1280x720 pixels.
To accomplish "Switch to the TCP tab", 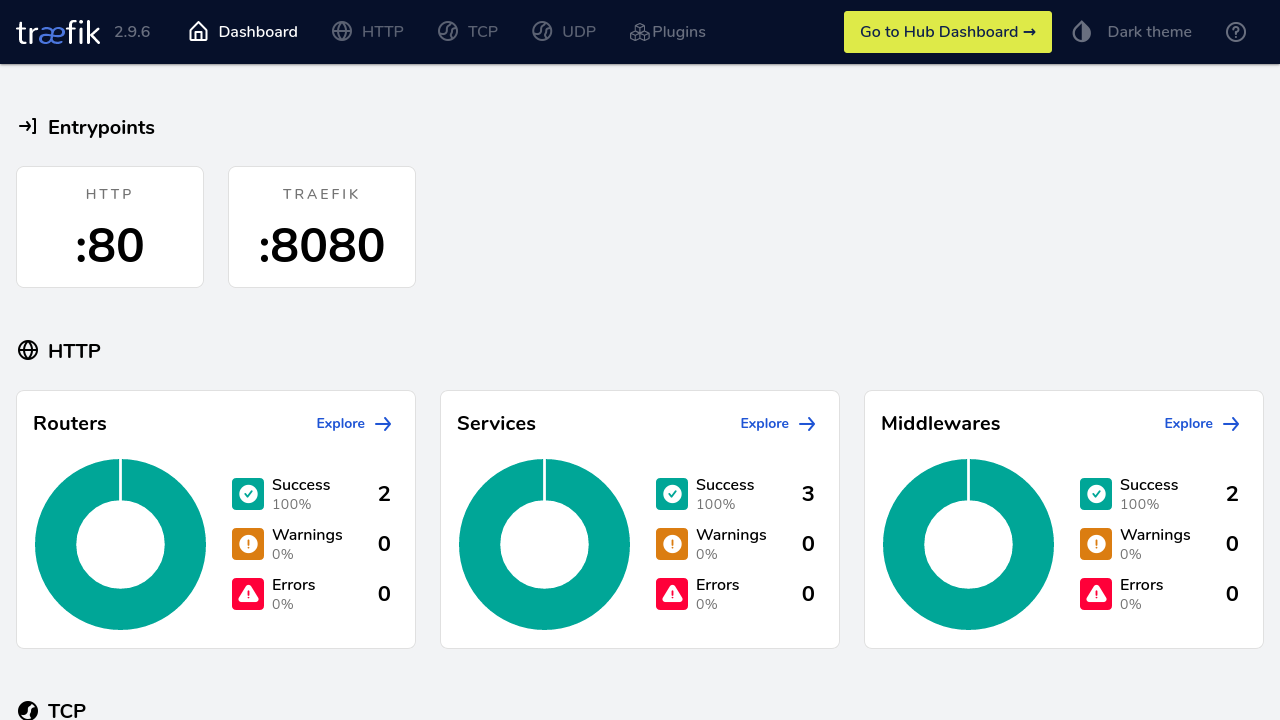I will tap(468, 32).
